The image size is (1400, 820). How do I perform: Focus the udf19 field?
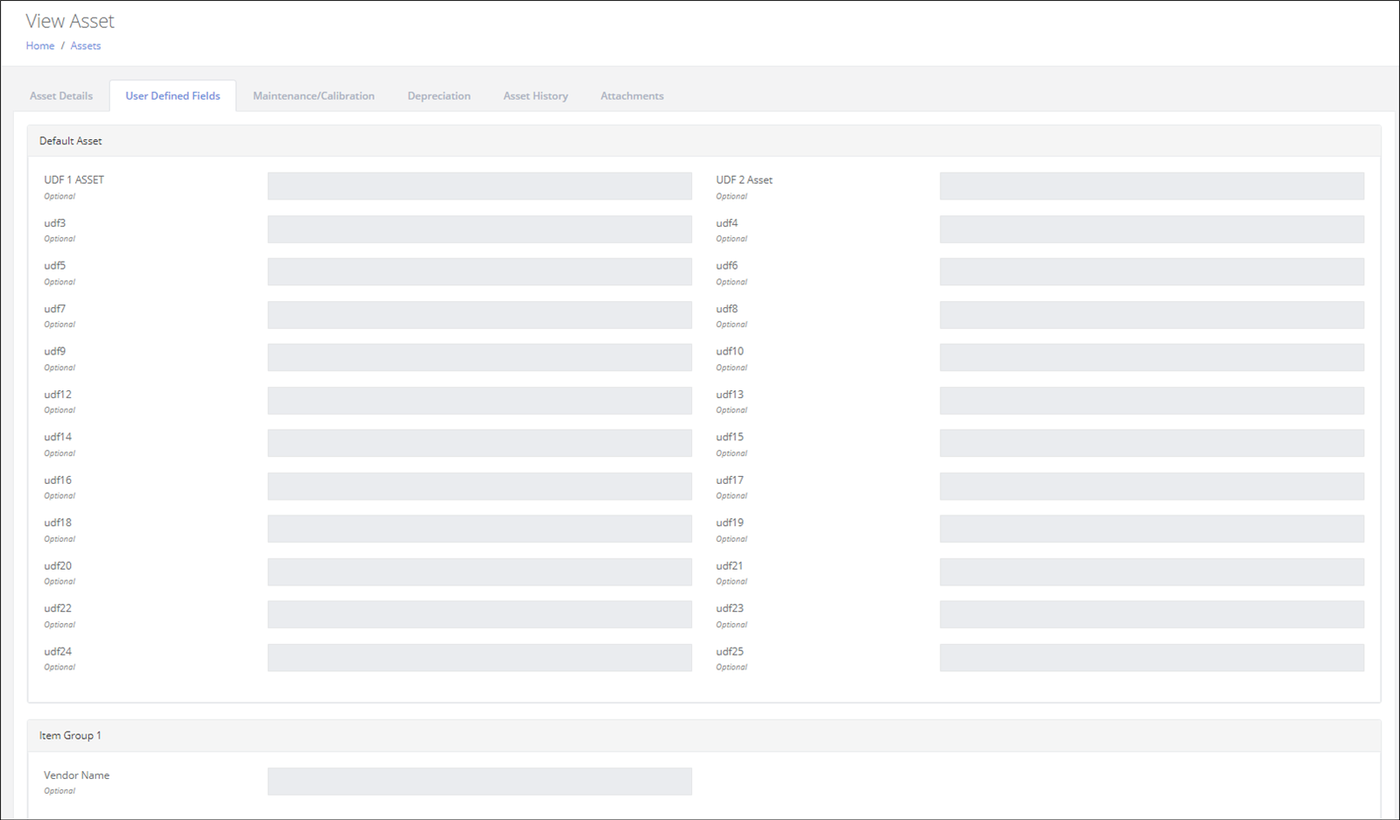point(1152,529)
